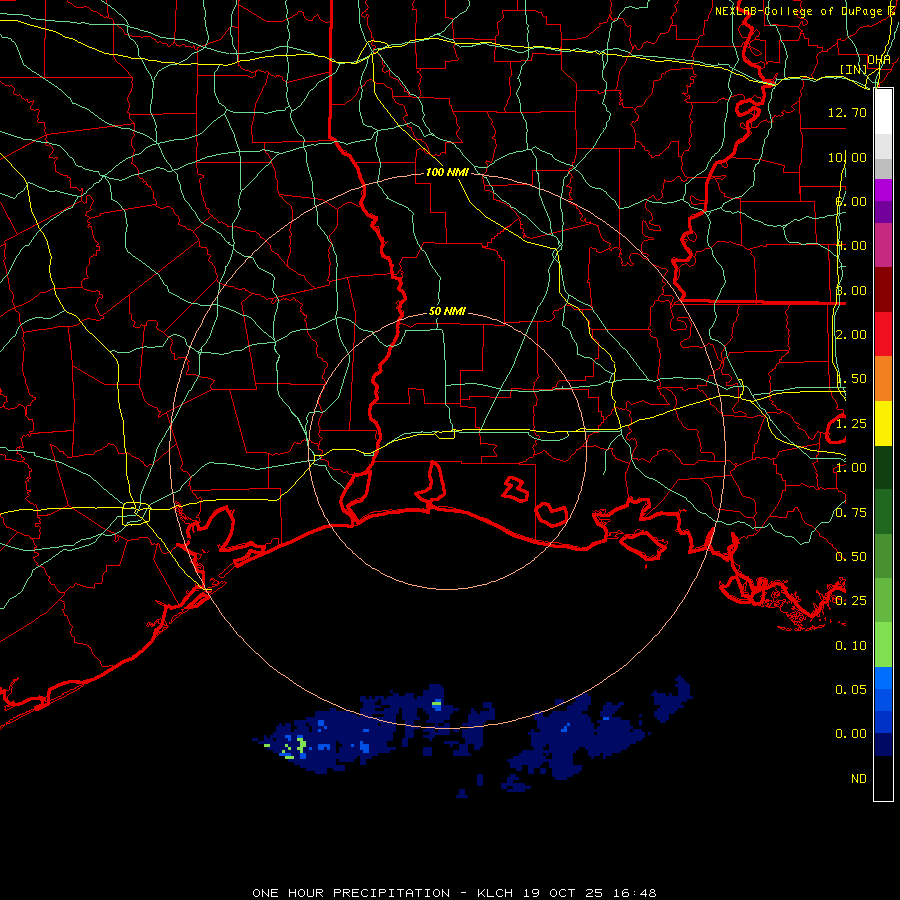Click the bright red legend swatch beside 2.00
Image resolution: width=900 pixels, height=900 pixels.
tap(883, 334)
